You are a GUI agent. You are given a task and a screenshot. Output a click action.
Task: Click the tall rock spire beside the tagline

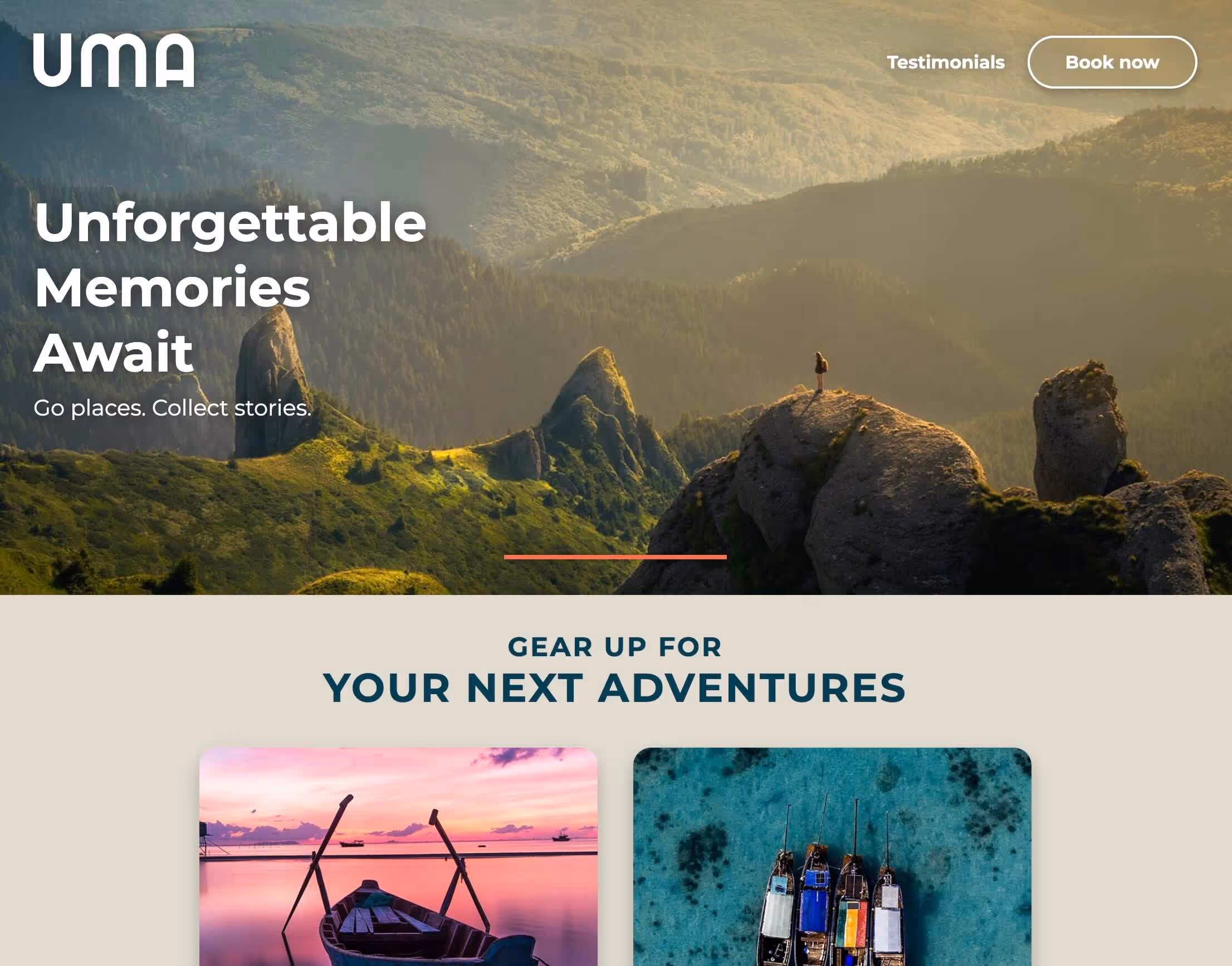click(270, 383)
